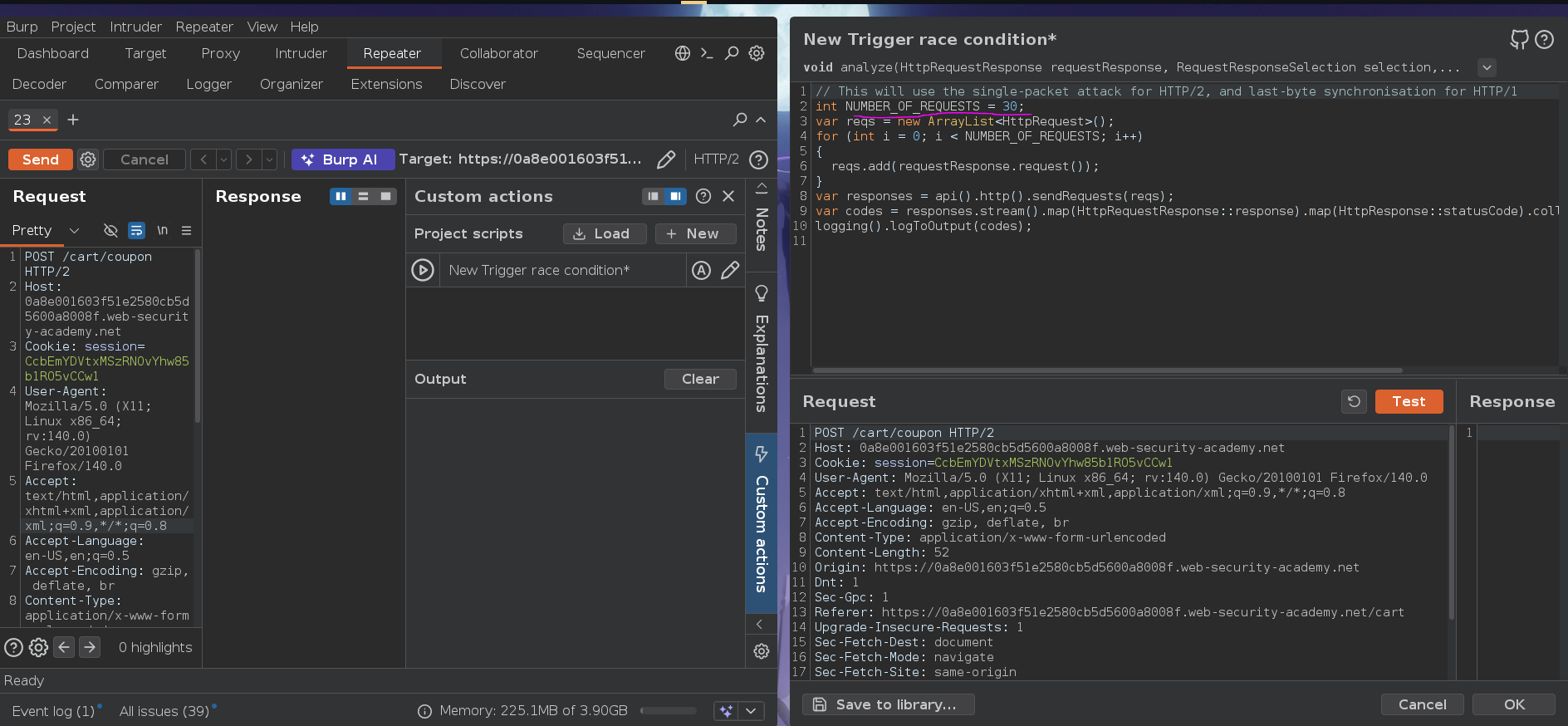1568x726 pixels.
Task: Select stacked horizontal response layout
Action: (363, 196)
